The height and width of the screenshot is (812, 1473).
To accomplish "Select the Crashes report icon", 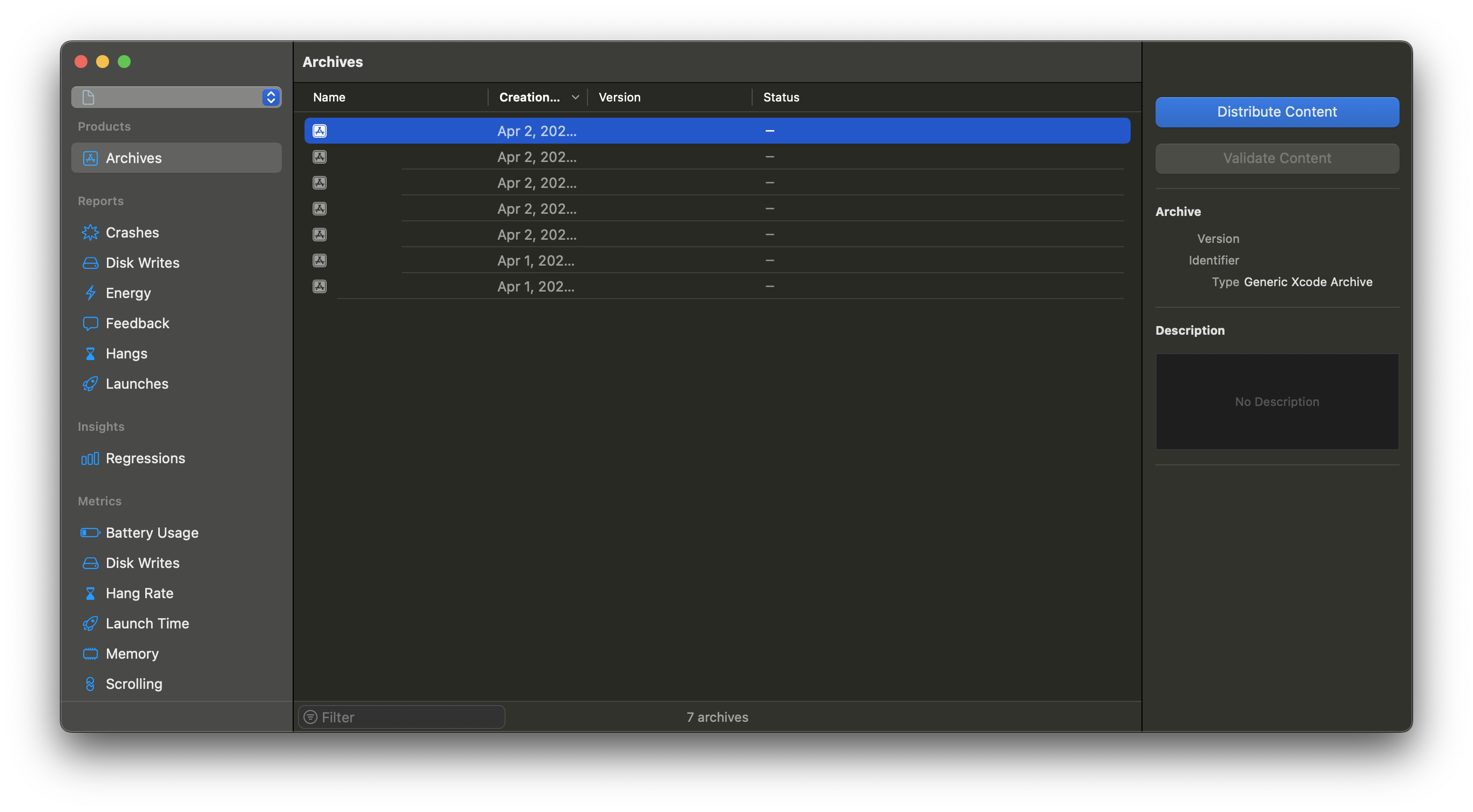I will click(90, 232).
